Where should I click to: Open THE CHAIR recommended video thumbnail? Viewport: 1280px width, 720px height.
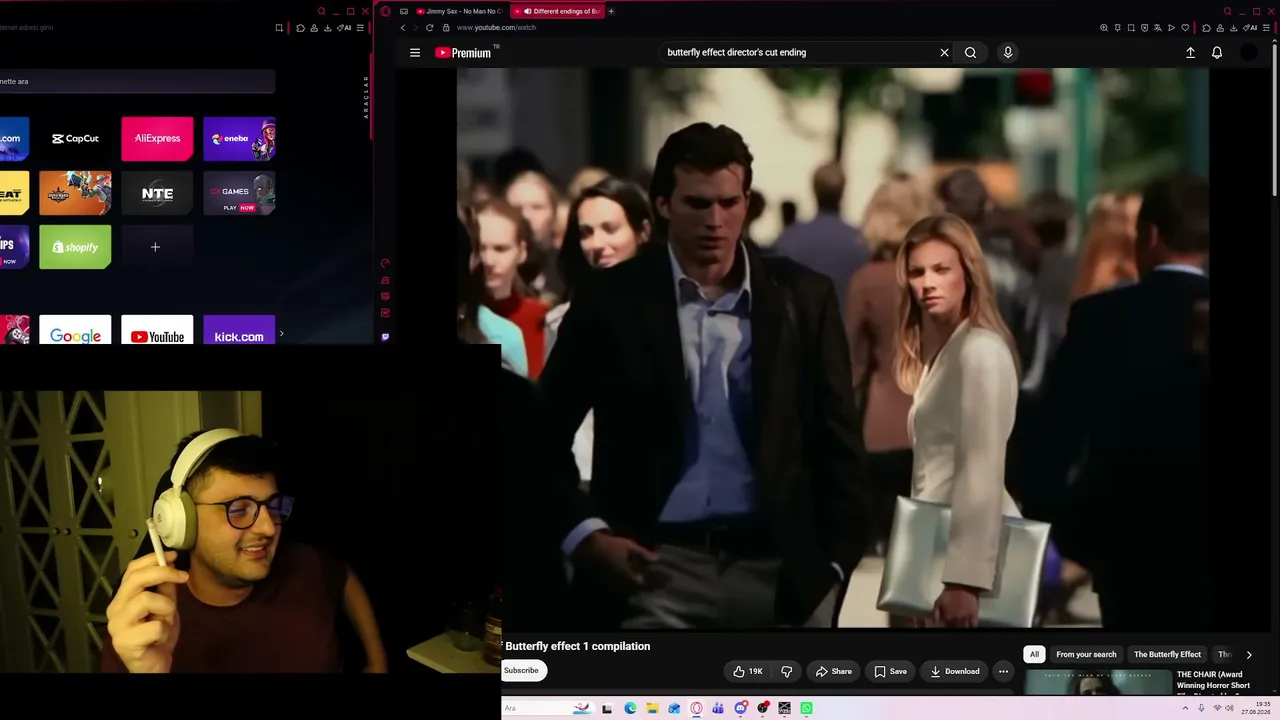[x=1098, y=682]
